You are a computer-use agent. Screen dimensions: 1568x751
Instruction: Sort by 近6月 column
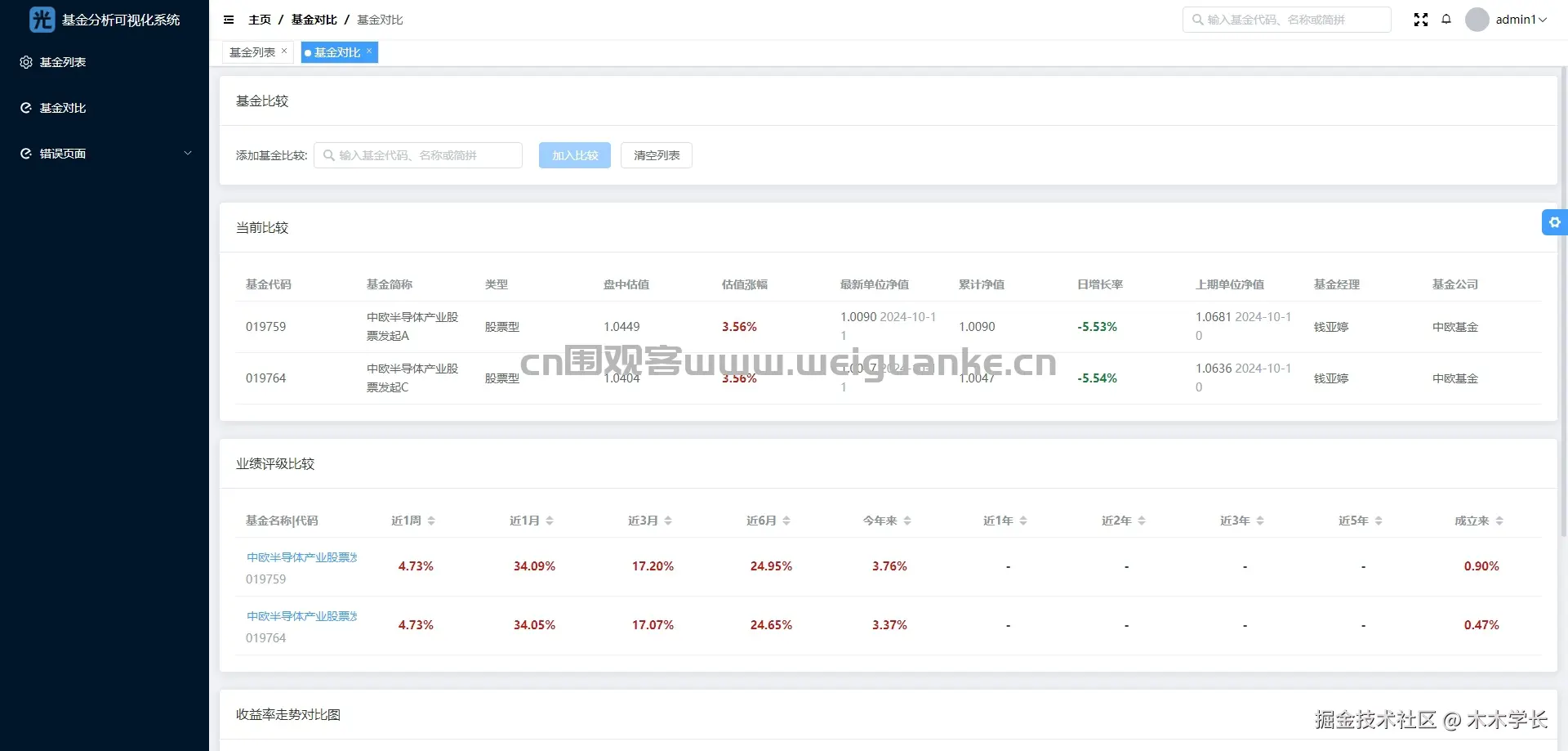[786, 521]
